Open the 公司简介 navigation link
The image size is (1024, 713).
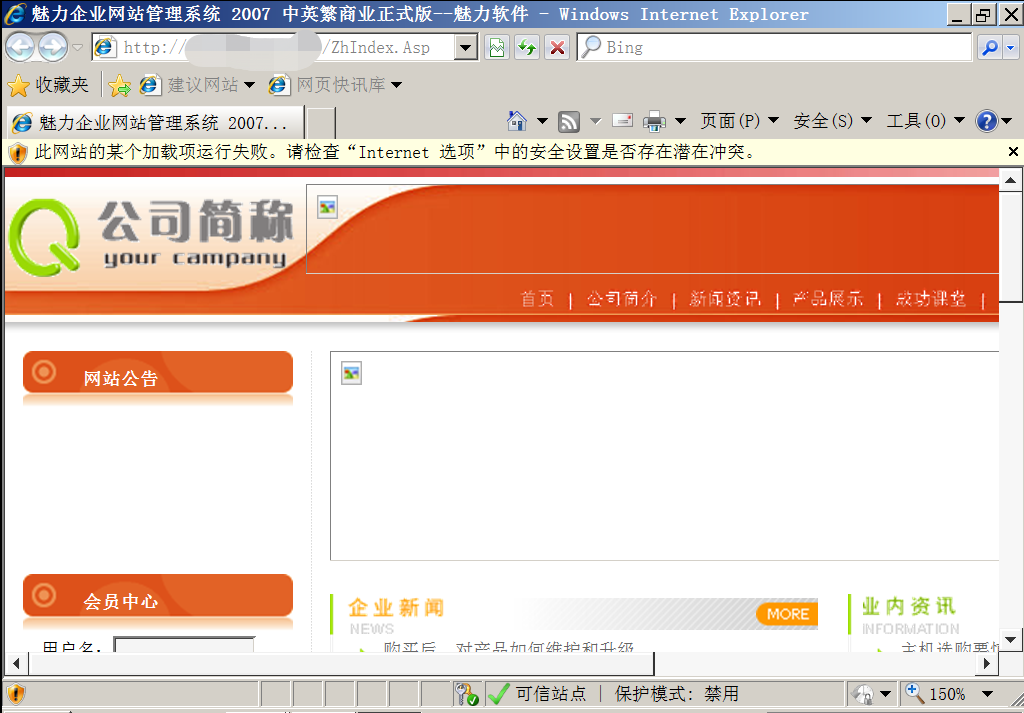(x=622, y=299)
